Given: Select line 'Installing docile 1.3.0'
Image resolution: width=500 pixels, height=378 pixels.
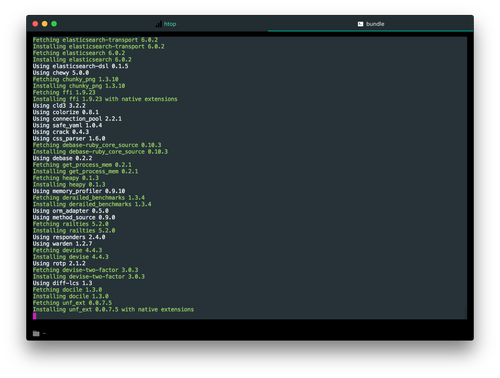Looking at the screenshot, I should pos(71,296).
